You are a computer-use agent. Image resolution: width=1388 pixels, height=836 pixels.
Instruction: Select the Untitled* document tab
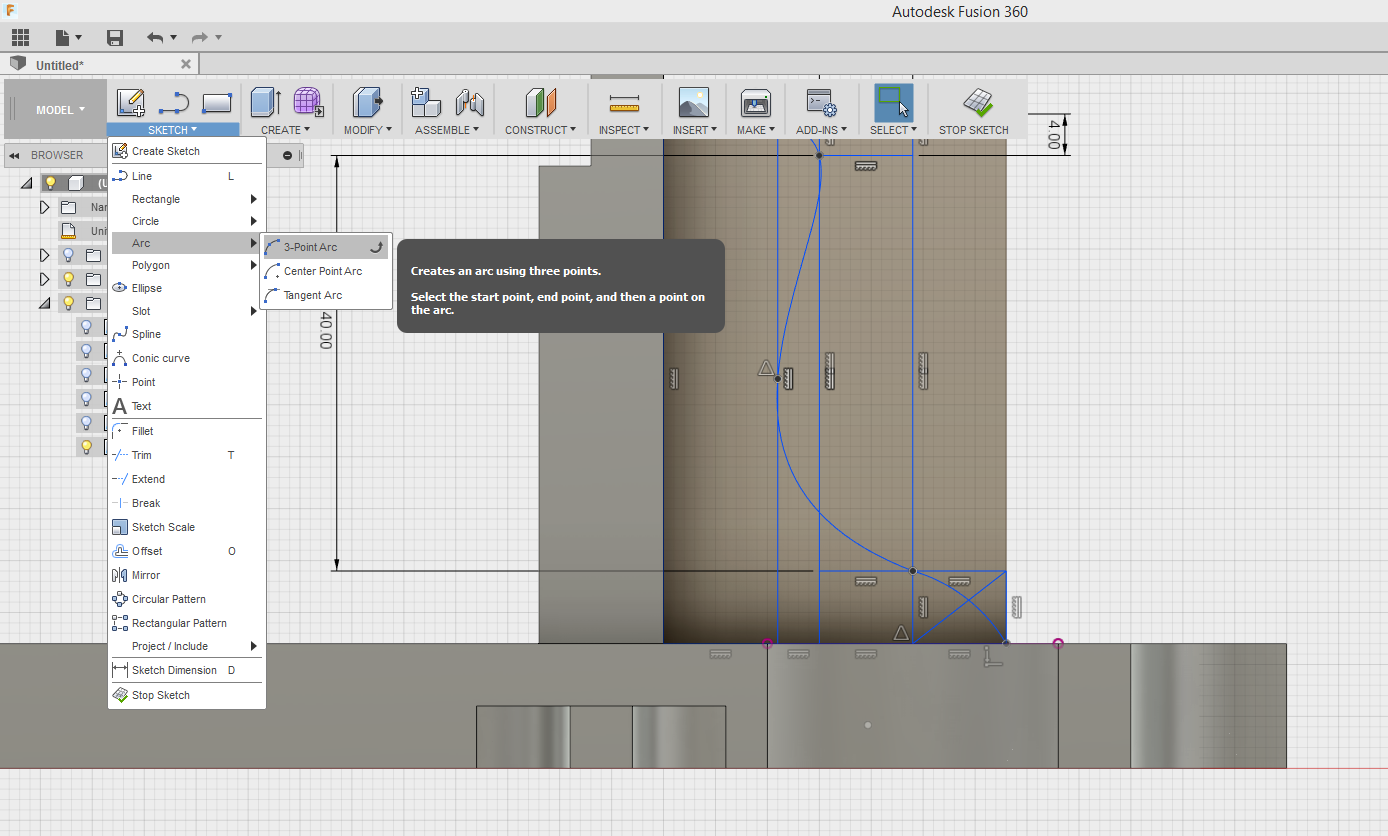pyautogui.click(x=100, y=64)
